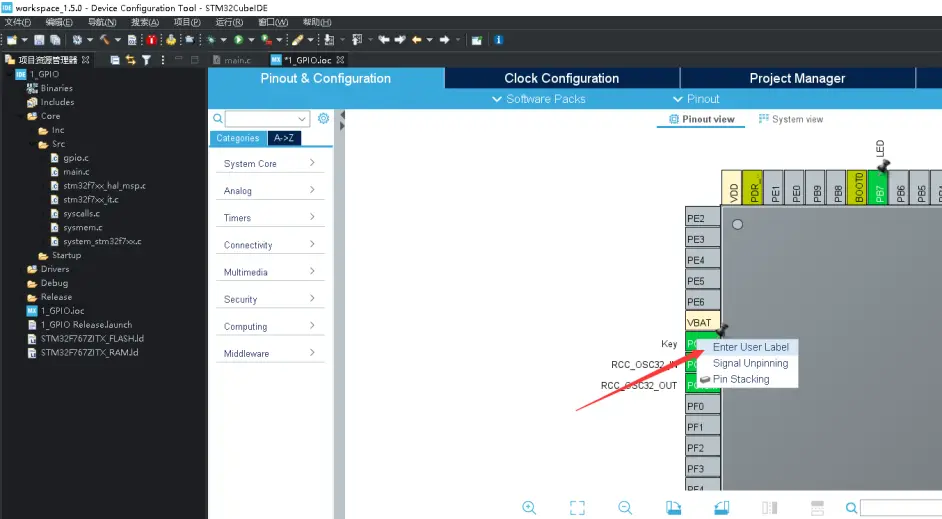Click the green bug Debug icon
Screen dimensions: 942x519
tap(211, 40)
